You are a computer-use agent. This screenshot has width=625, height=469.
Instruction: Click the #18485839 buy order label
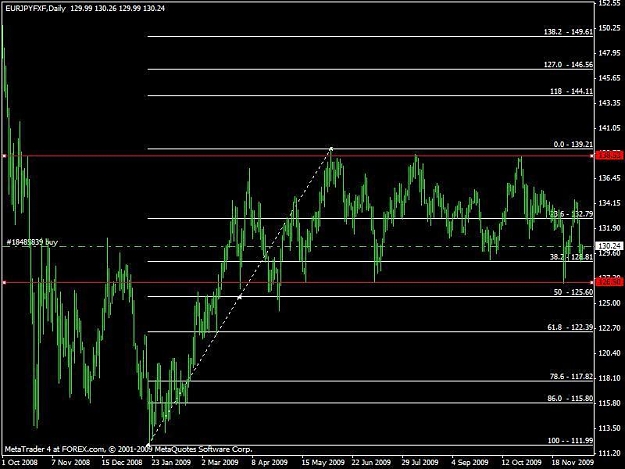32,242
